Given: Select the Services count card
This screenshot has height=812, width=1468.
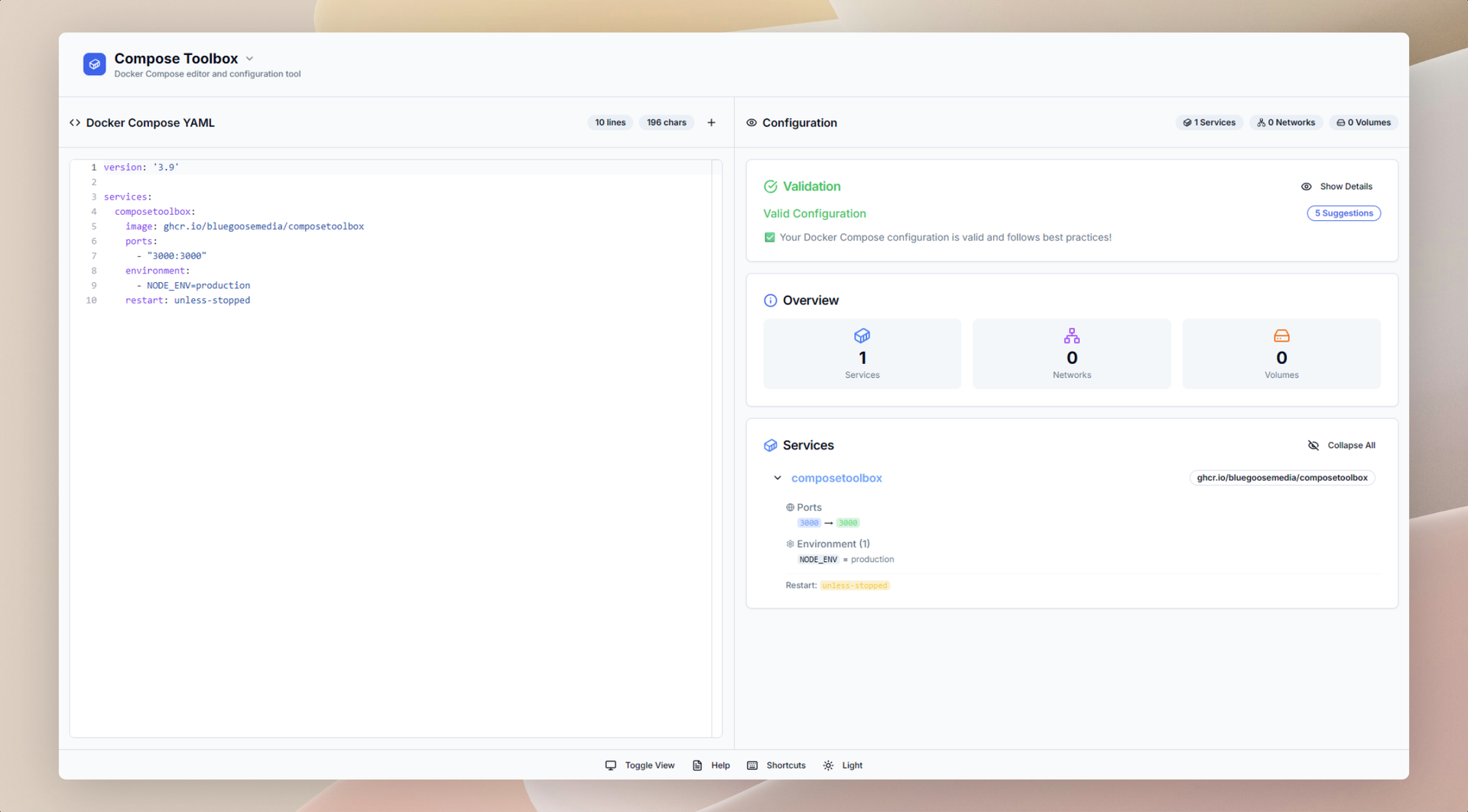Looking at the screenshot, I should 862,354.
